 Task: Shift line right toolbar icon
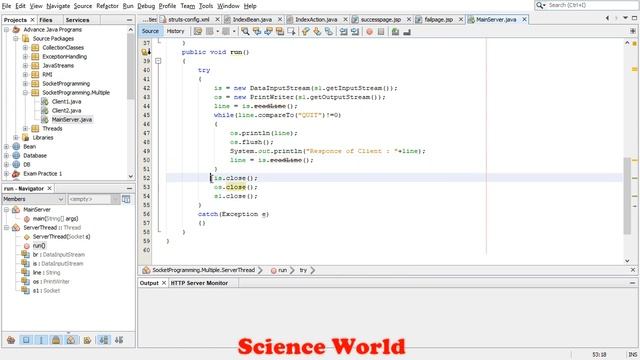click(355, 31)
